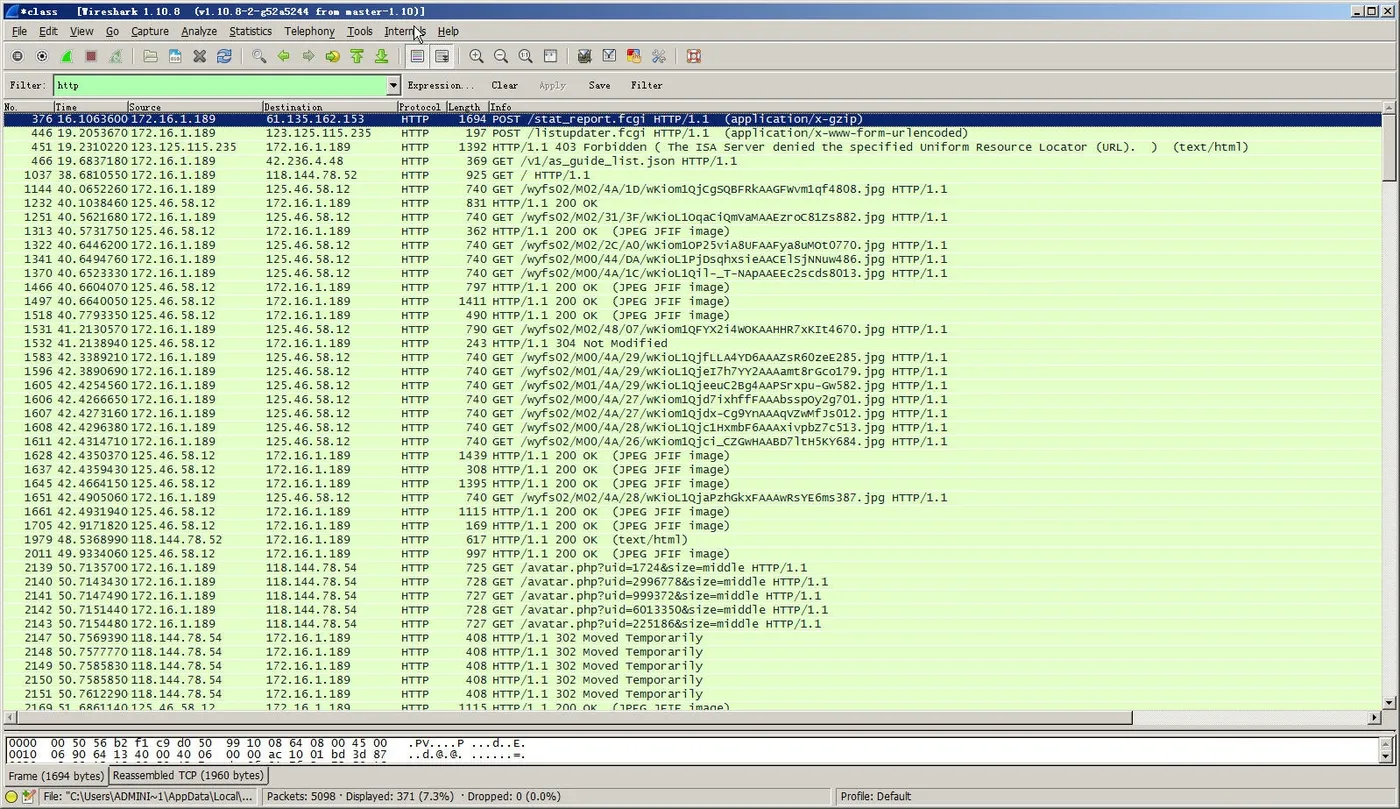The height and width of the screenshot is (809, 1400).
Task: Go to packet number icon
Action: (332, 57)
